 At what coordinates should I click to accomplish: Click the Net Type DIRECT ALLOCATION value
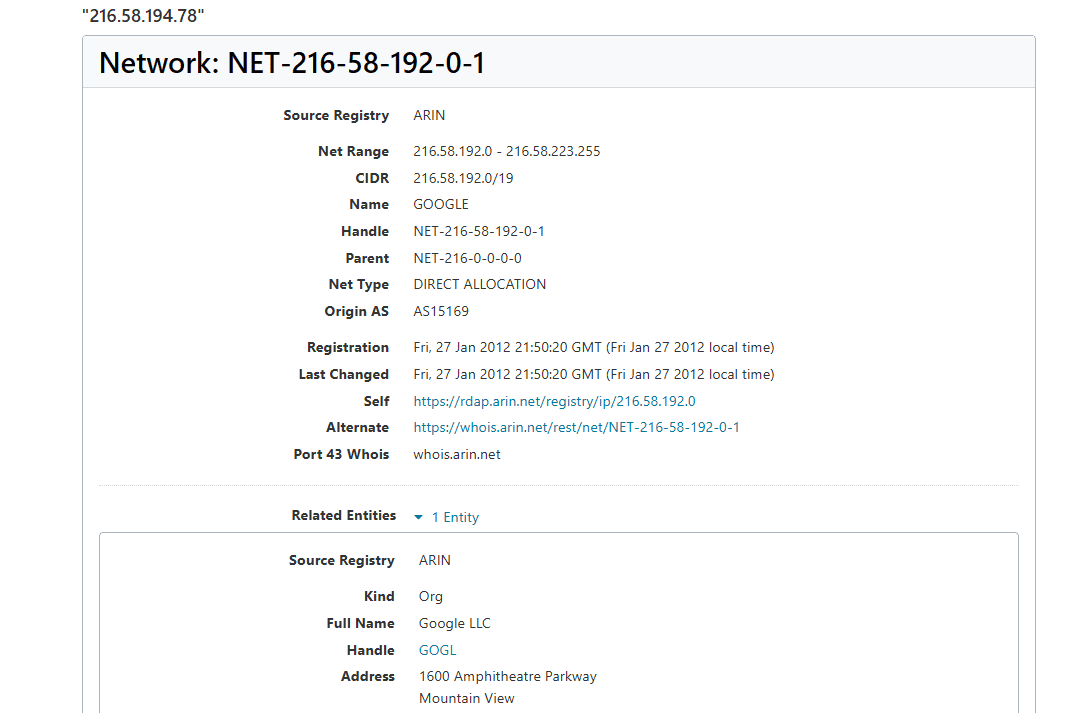pos(479,284)
